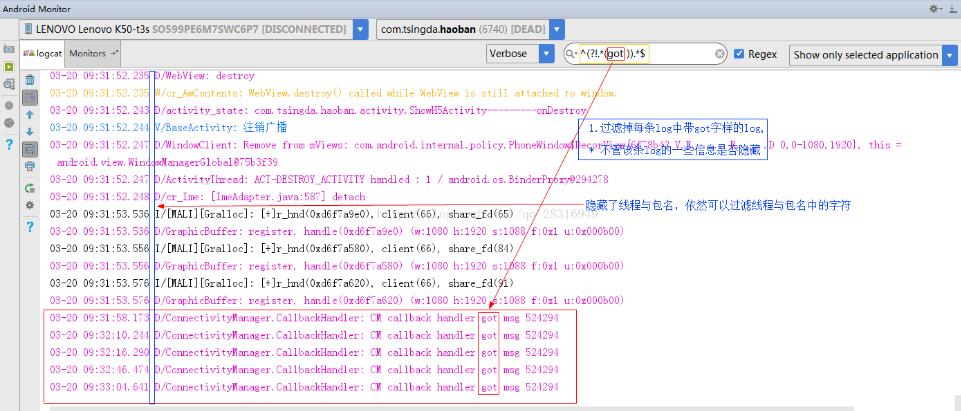961x411 pixels.
Task: Click the help question mark below the small gear
Action: [x=29, y=226]
